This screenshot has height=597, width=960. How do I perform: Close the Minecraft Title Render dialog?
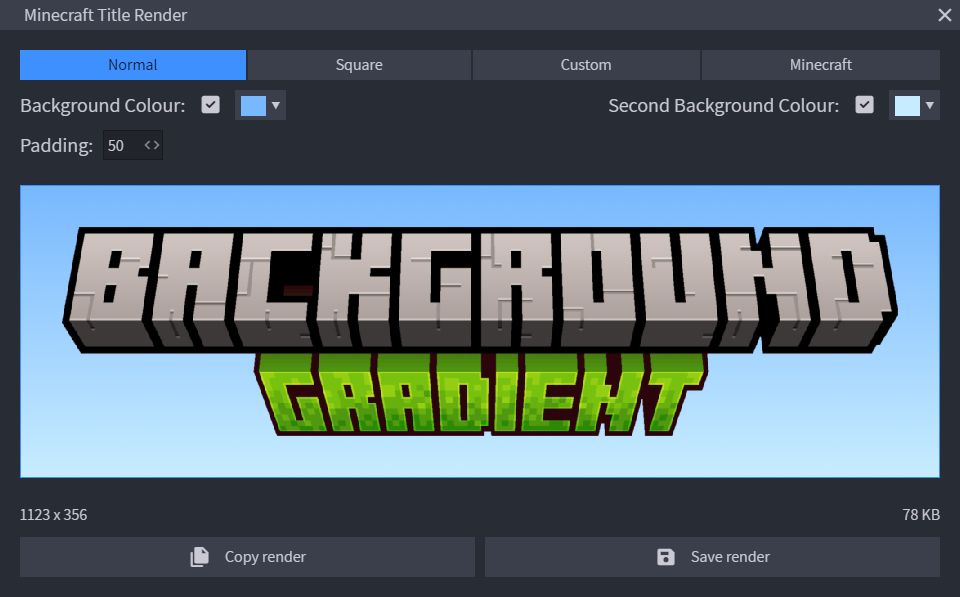(944, 15)
